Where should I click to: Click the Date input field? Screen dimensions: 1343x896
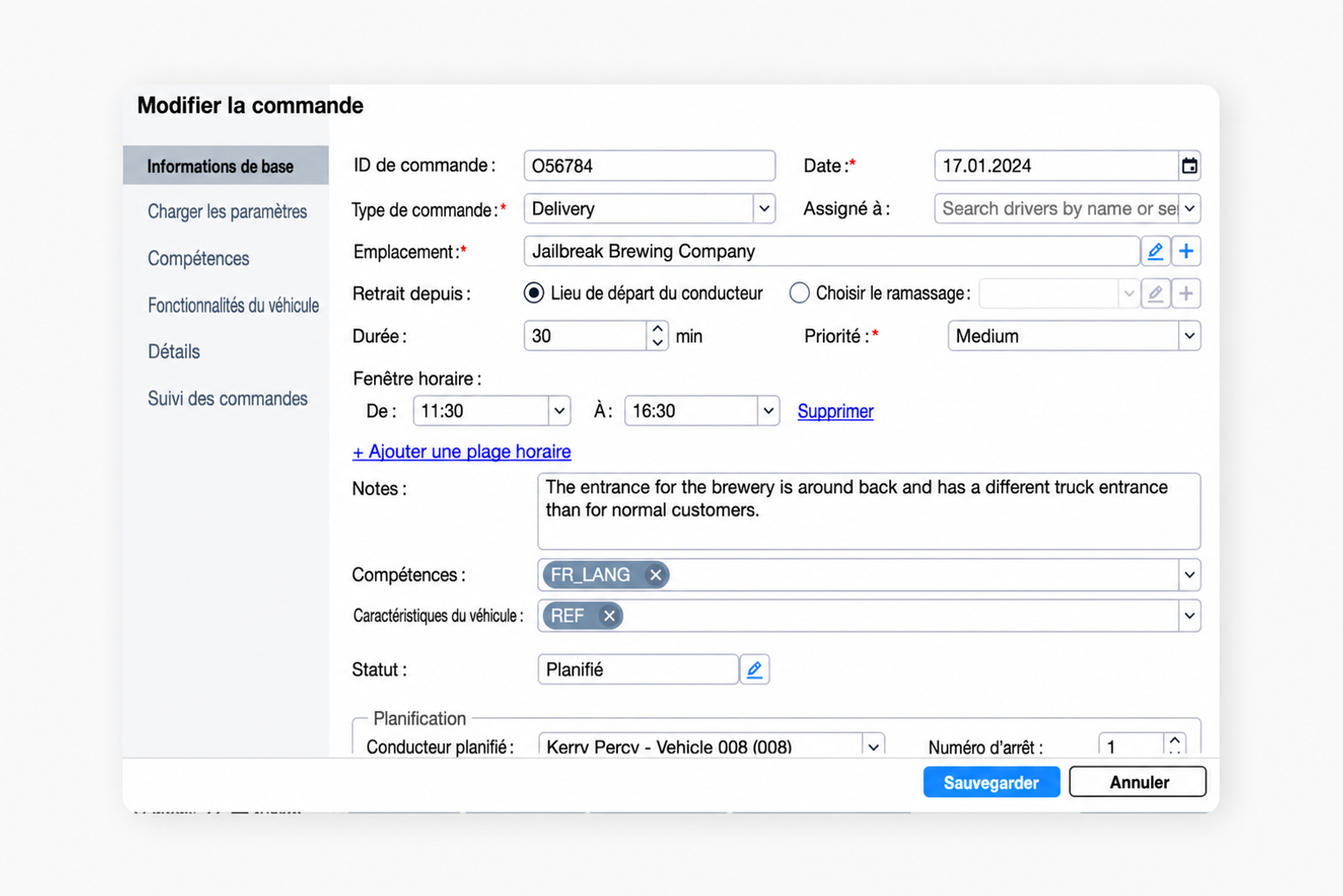[x=1056, y=166]
